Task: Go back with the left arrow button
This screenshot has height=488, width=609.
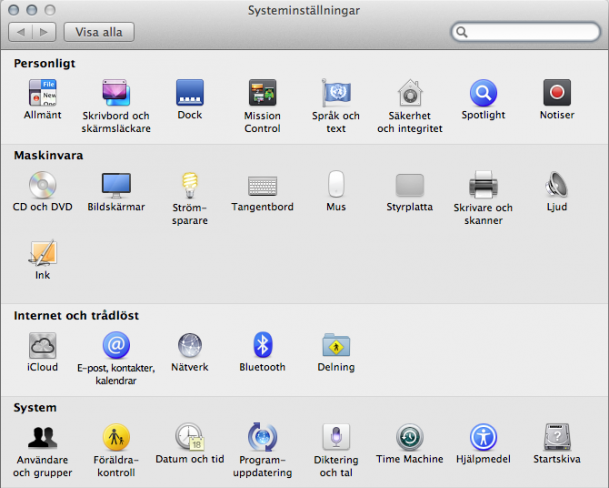Action: click(x=21, y=32)
